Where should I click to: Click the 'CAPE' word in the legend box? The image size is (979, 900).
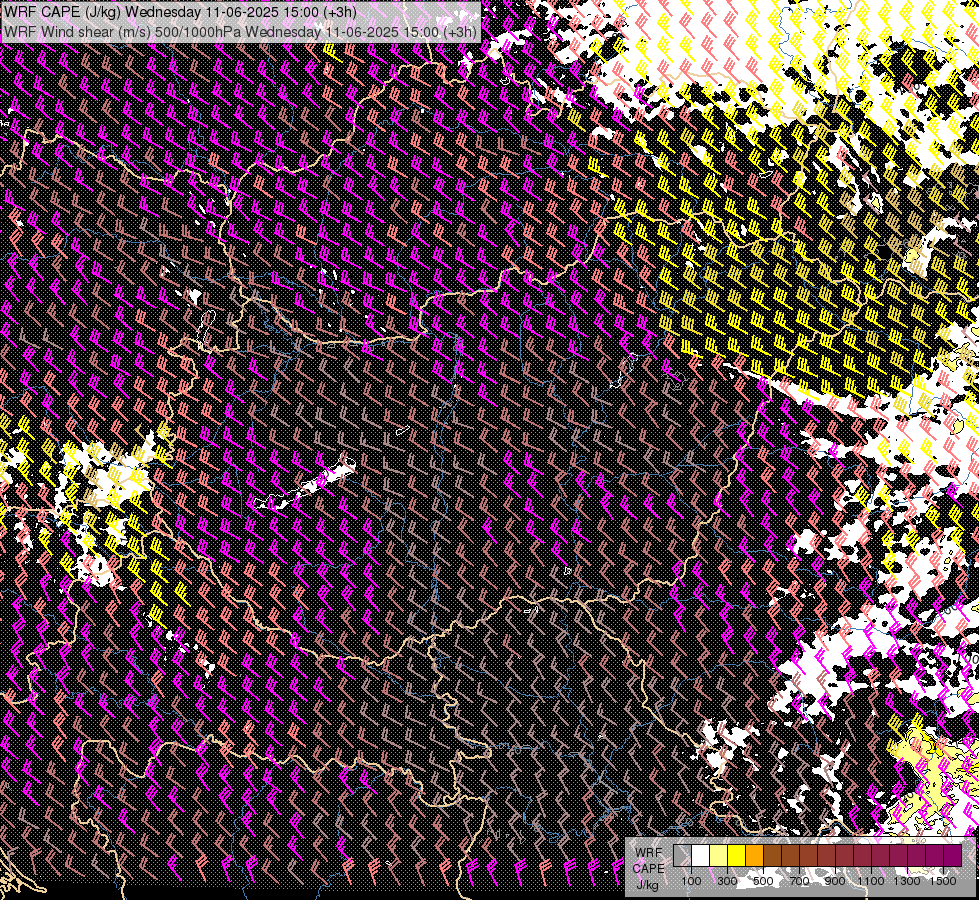click(x=649, y=869)
